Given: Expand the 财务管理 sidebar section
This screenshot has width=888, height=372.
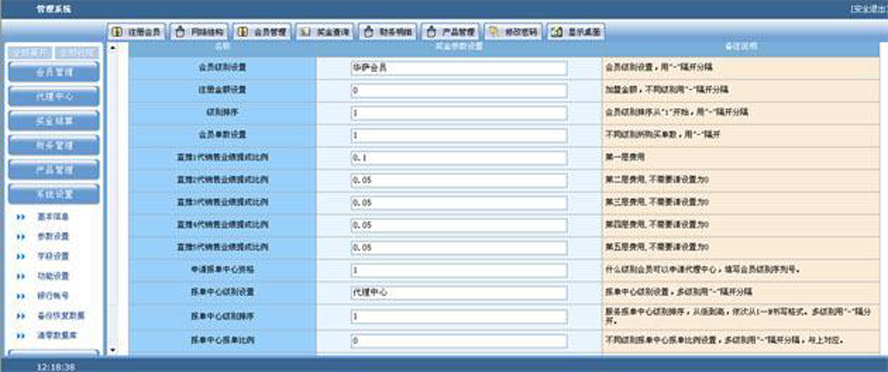Looking at the screenshot, I should (x=54, y=145).
